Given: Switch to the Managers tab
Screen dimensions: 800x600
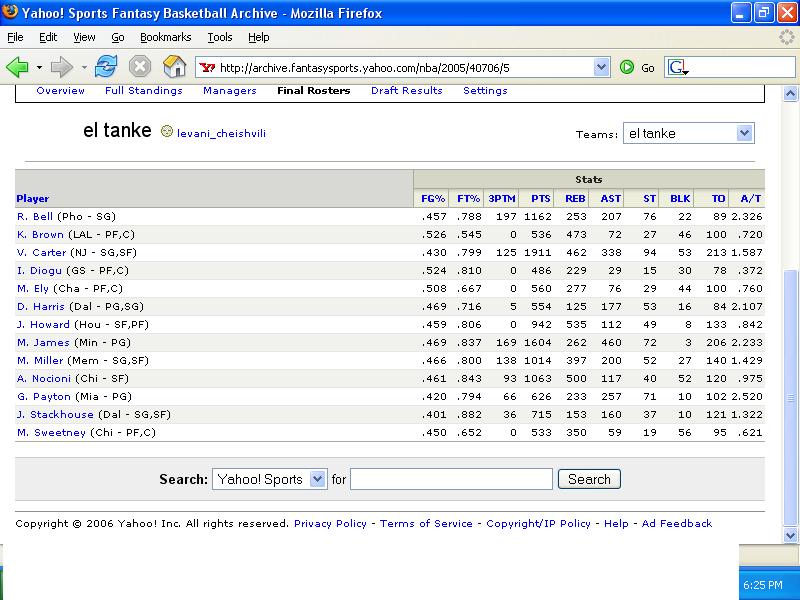Looking at the screenshot, I should (230, 90).
